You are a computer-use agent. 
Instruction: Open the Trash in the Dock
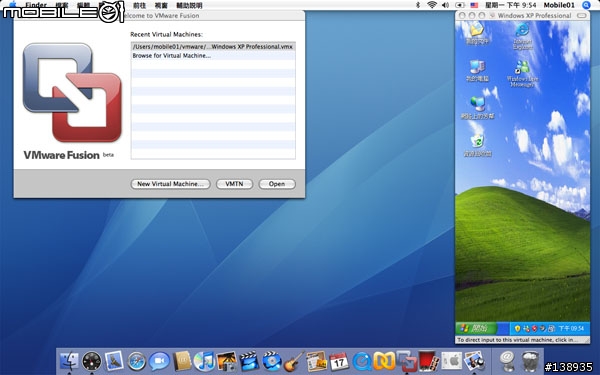(530, 361)
